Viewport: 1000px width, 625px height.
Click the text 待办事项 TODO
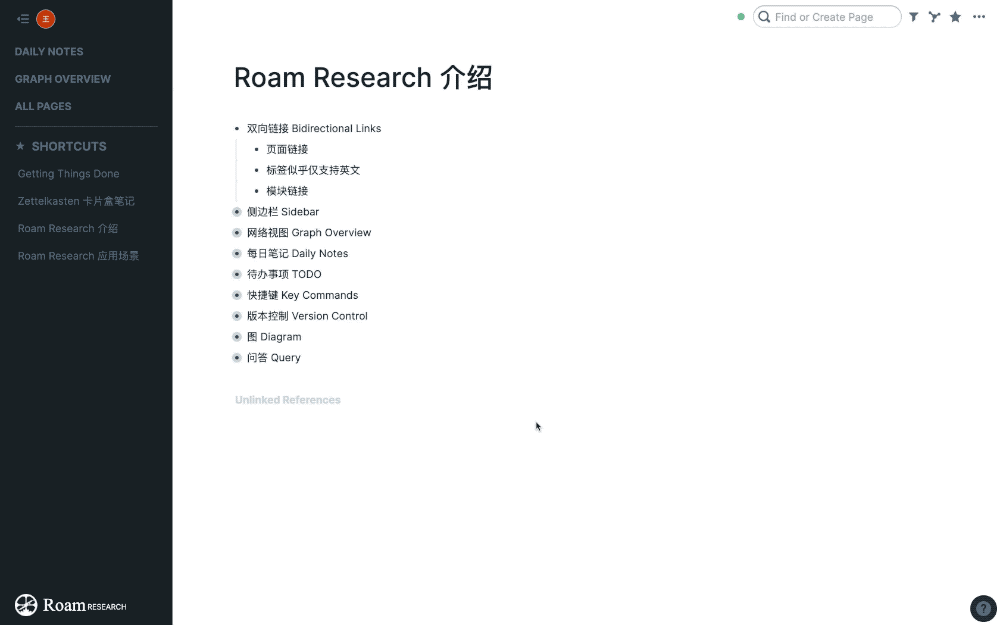click(284, 274)
